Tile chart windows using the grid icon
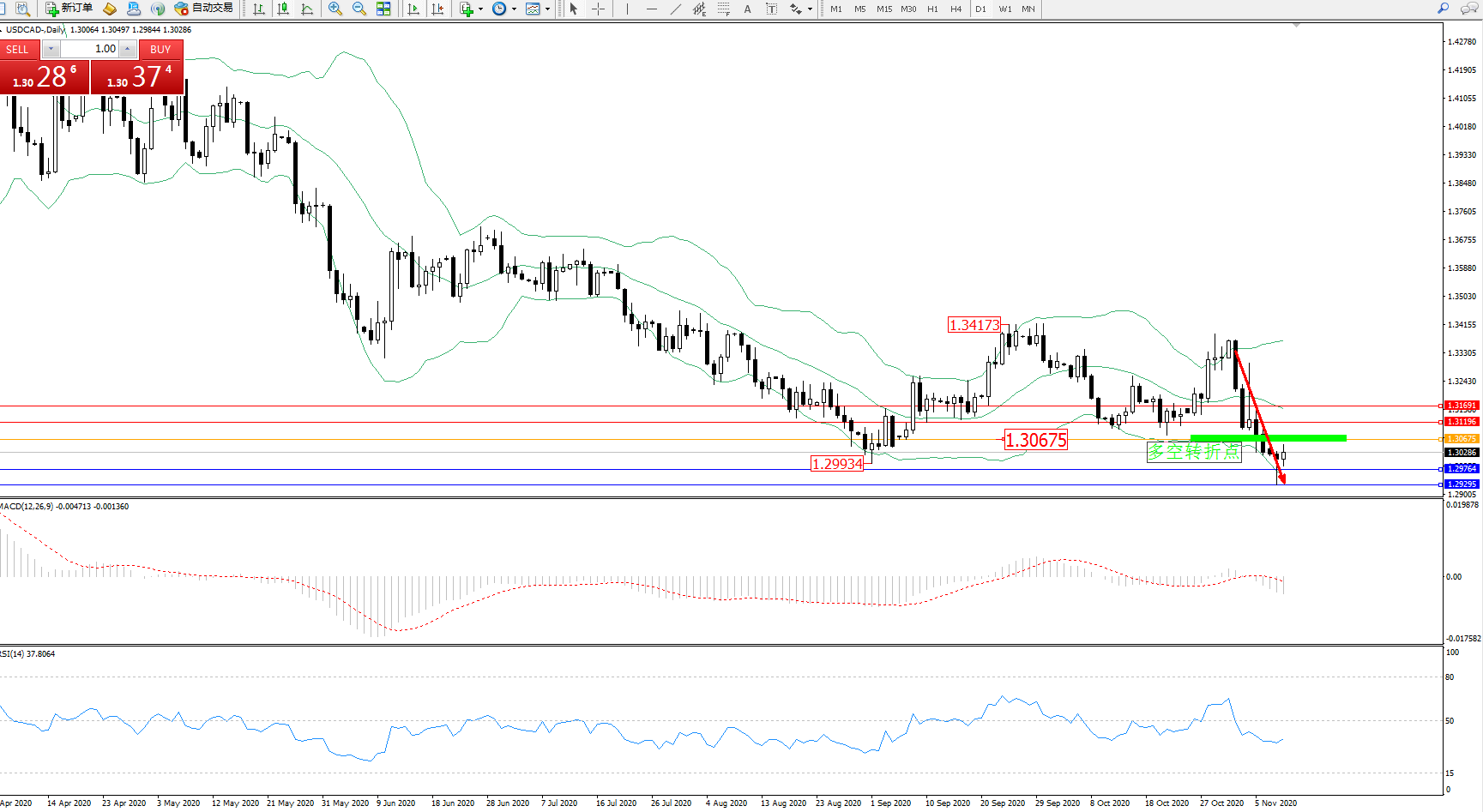 [383, 9]
